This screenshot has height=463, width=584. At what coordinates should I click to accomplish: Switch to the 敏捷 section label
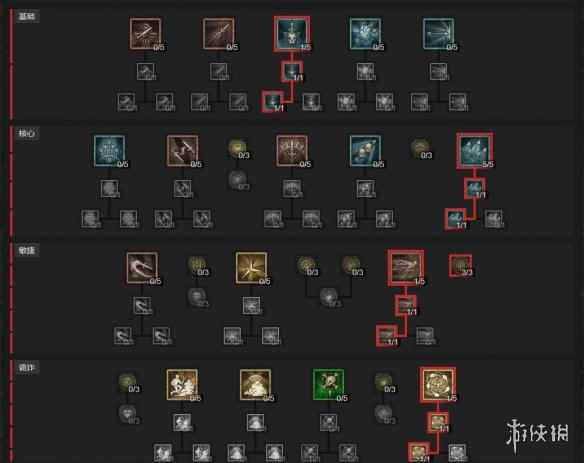(x=27, y=250)
